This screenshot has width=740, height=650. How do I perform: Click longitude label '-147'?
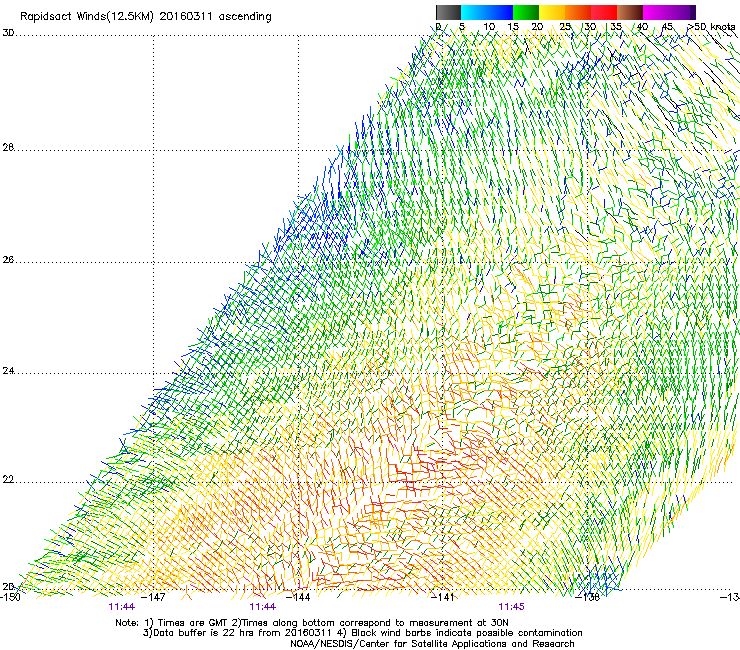(155, 597)
